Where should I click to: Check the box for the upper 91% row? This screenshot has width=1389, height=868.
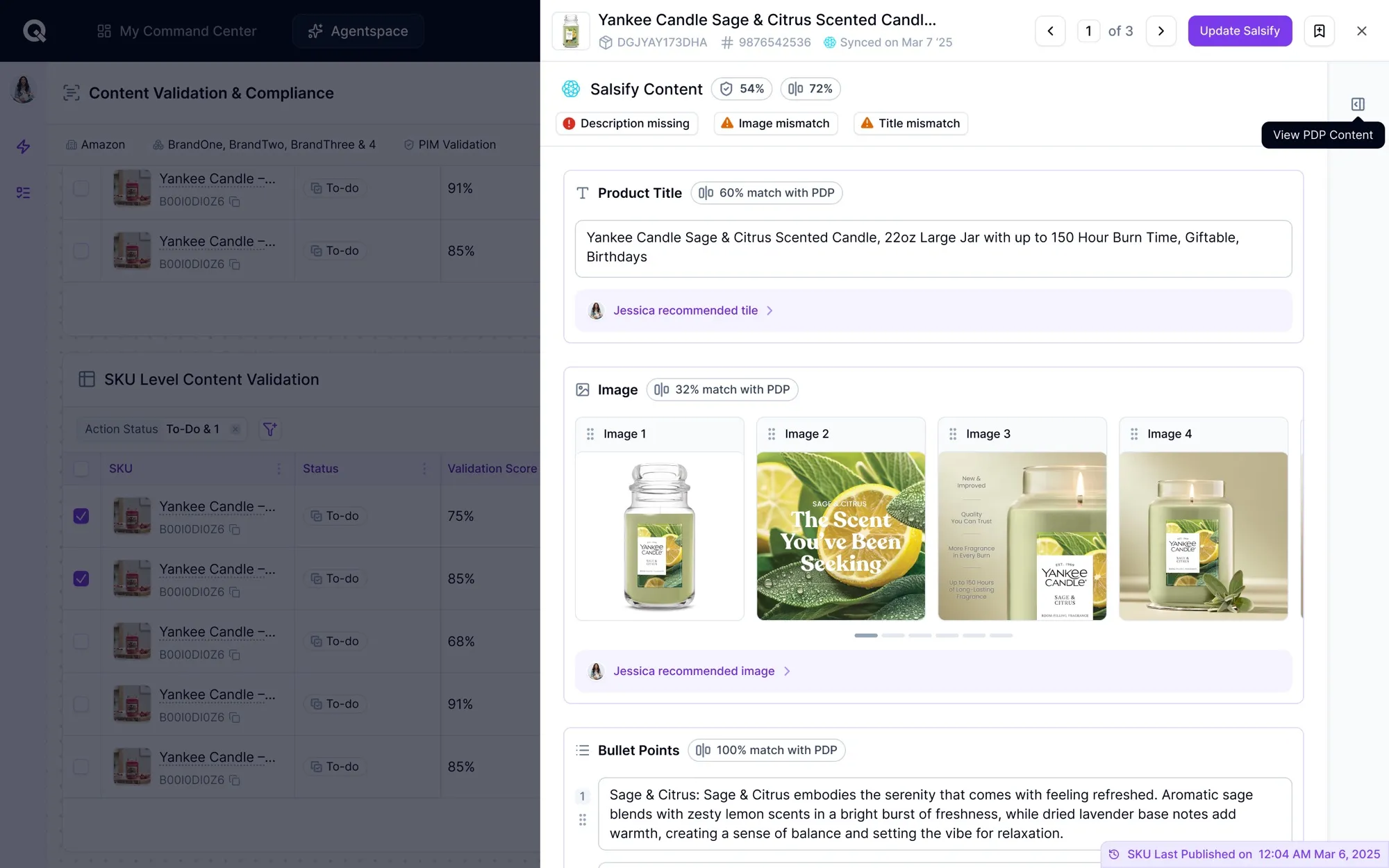(x=81, y=188)
